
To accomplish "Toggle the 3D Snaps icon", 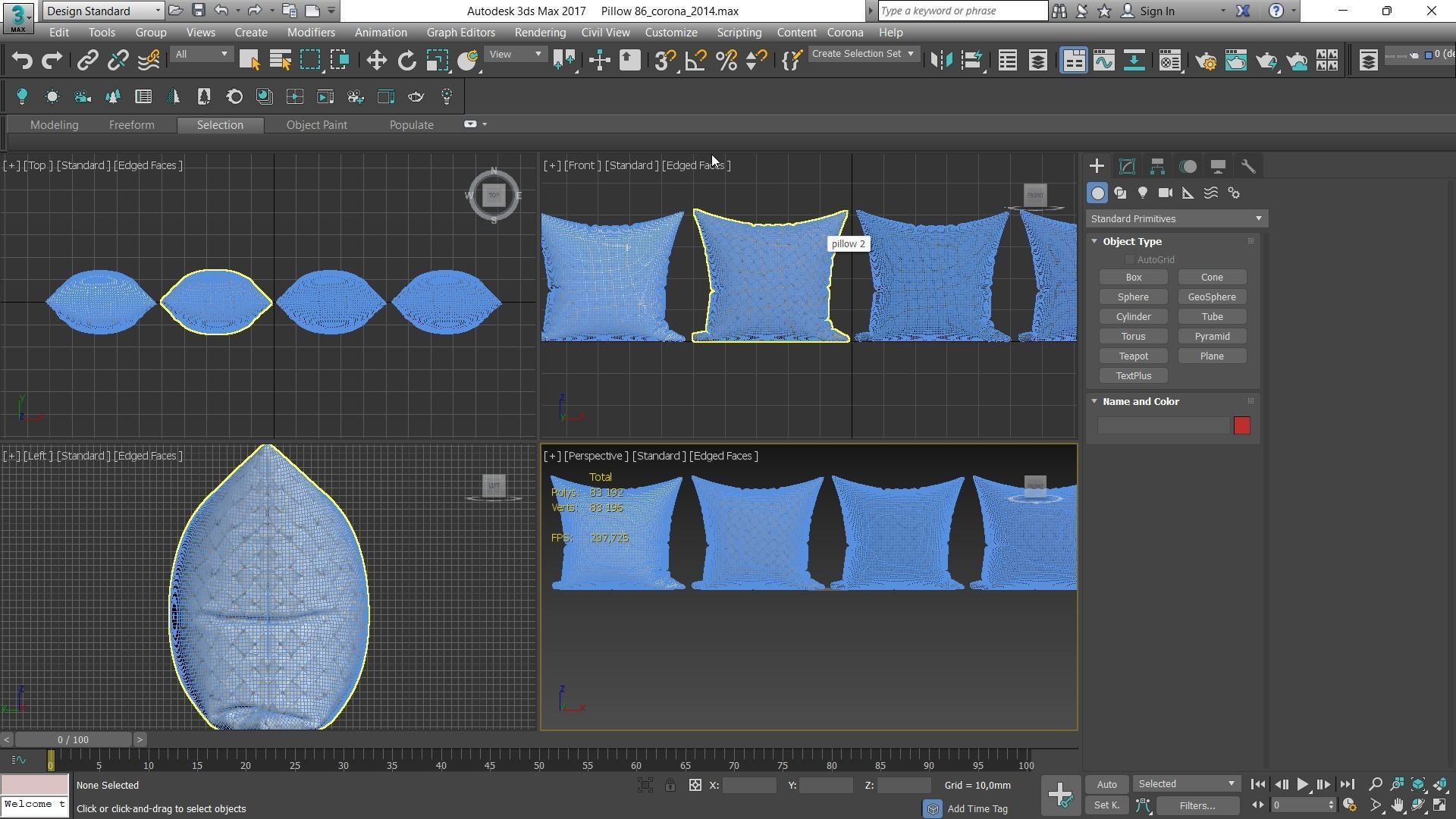I will point(665,61).
